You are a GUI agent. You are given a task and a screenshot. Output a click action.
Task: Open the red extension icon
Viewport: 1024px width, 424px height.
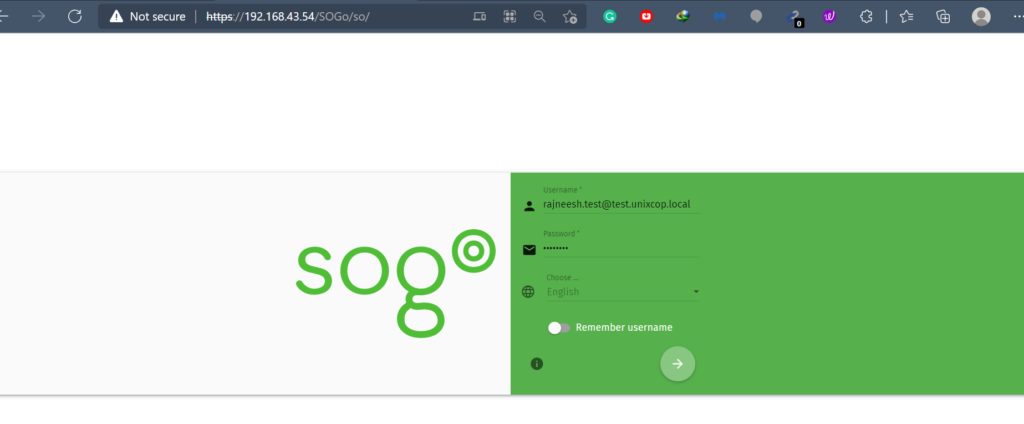(647, 16)
